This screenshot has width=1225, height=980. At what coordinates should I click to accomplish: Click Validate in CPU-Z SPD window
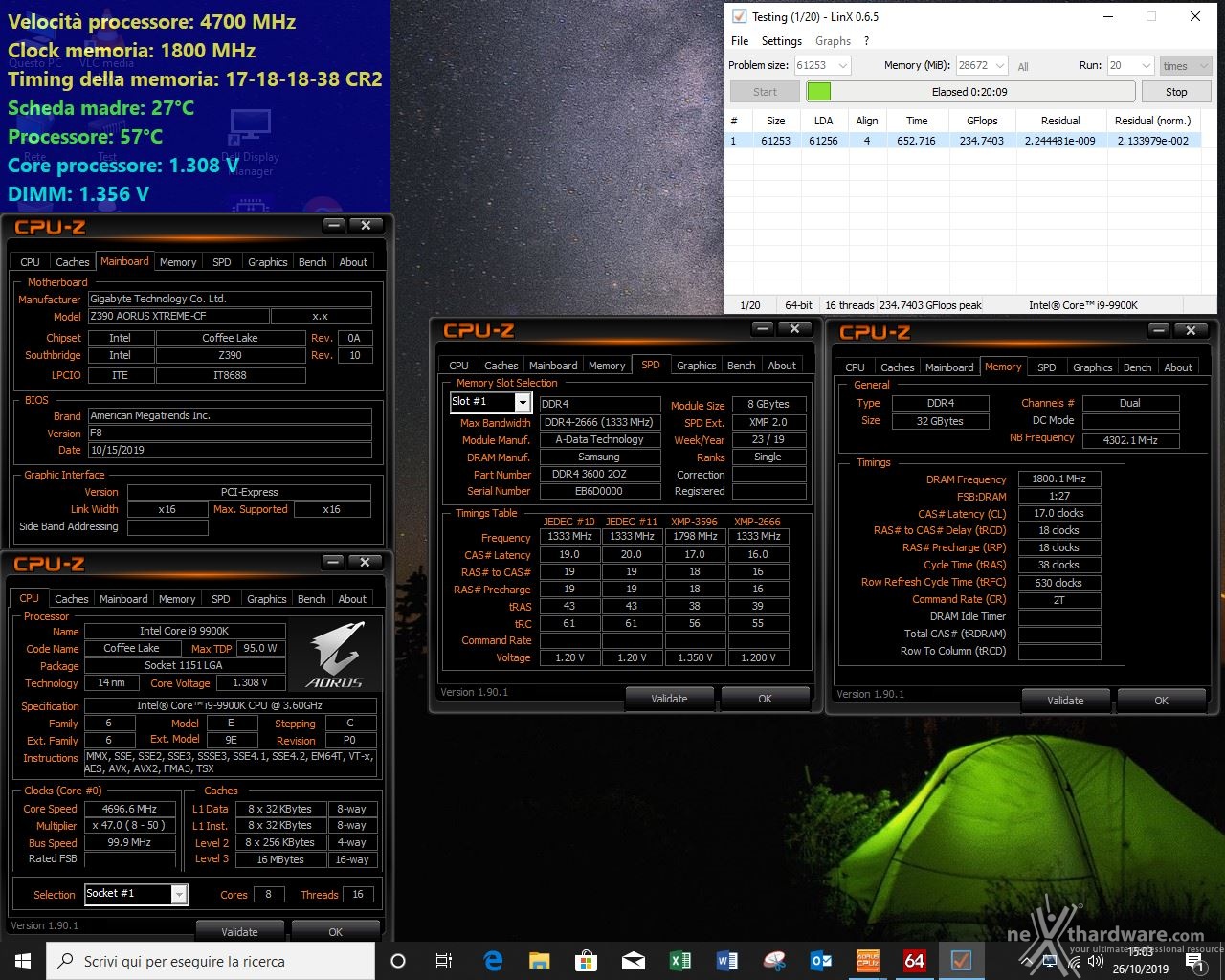click(669, 699)
